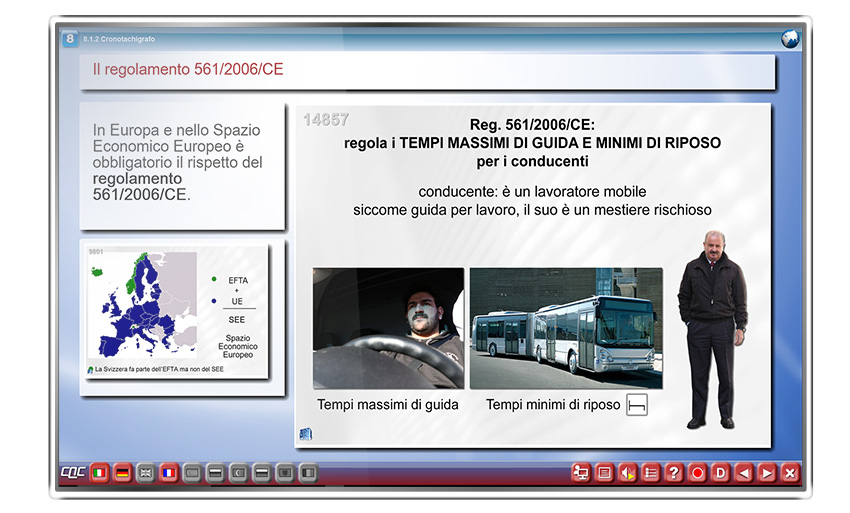
Task: Click the driver at steering wheel photo
Action: click(389, 328)
